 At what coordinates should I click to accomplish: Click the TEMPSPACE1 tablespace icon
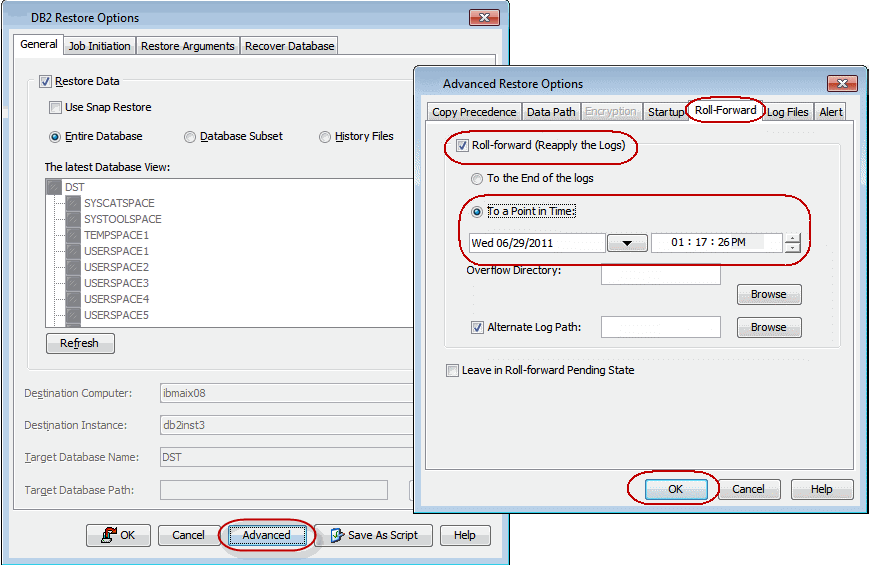pos(72,235)
